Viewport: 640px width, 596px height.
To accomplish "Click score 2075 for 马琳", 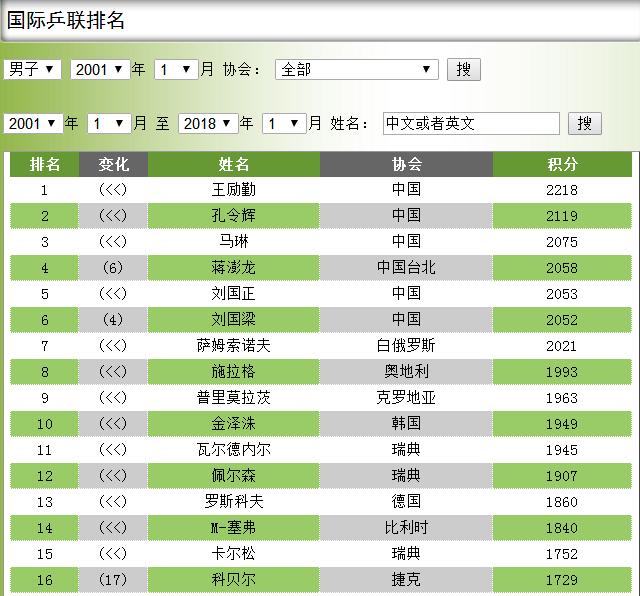I will click(562, 242).
